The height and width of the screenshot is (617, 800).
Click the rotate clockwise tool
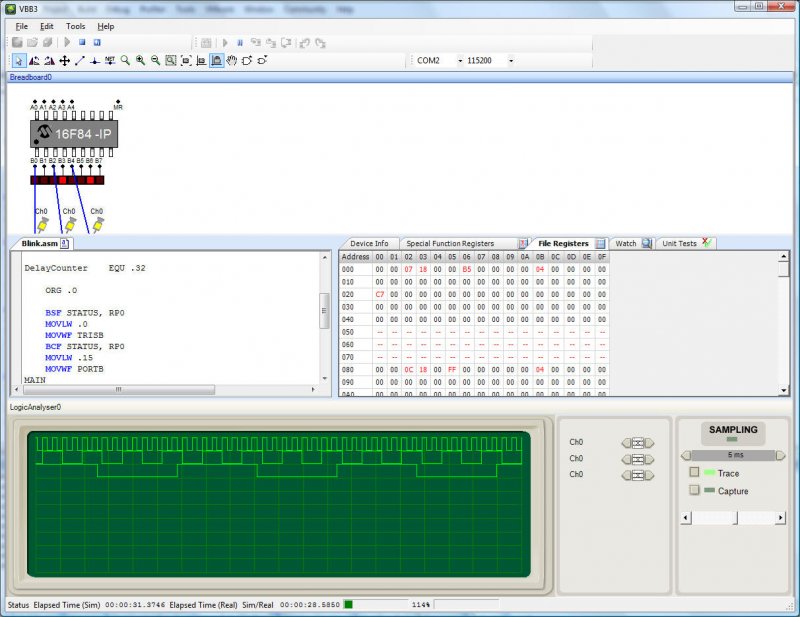point(49,61)
